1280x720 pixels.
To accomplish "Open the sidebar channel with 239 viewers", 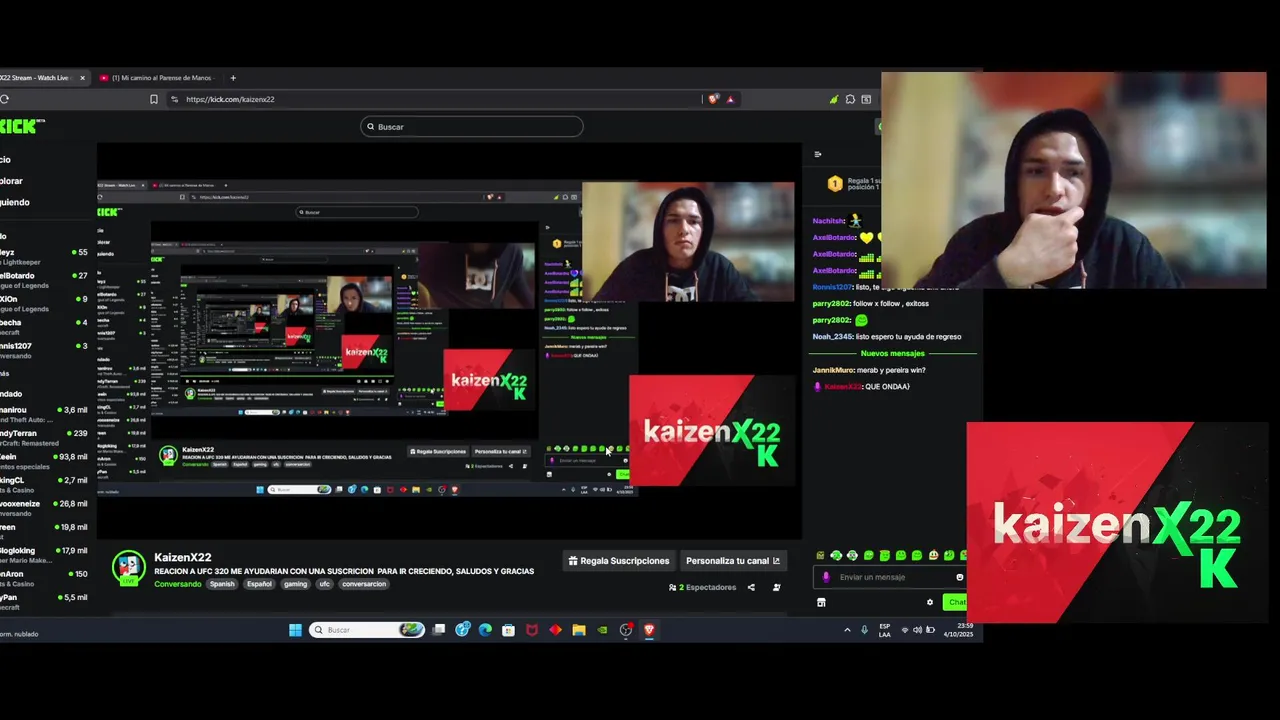I will point(44,438).
